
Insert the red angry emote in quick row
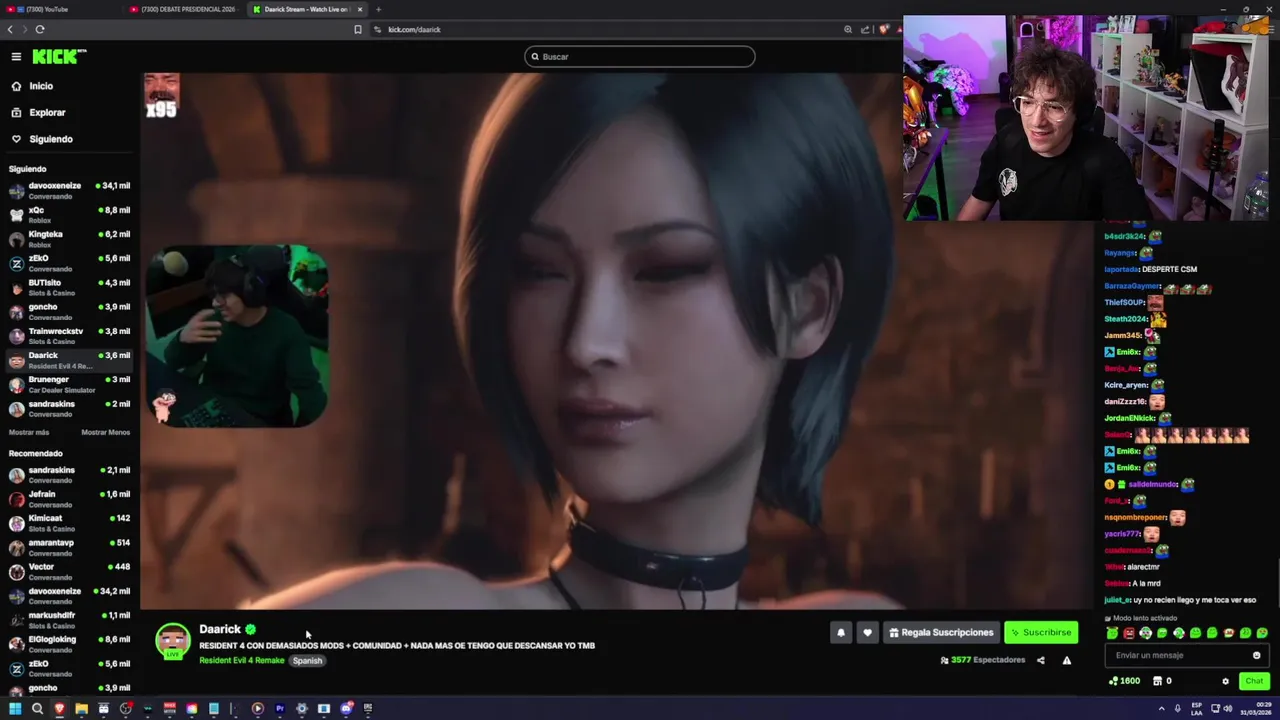point(1129,633)
